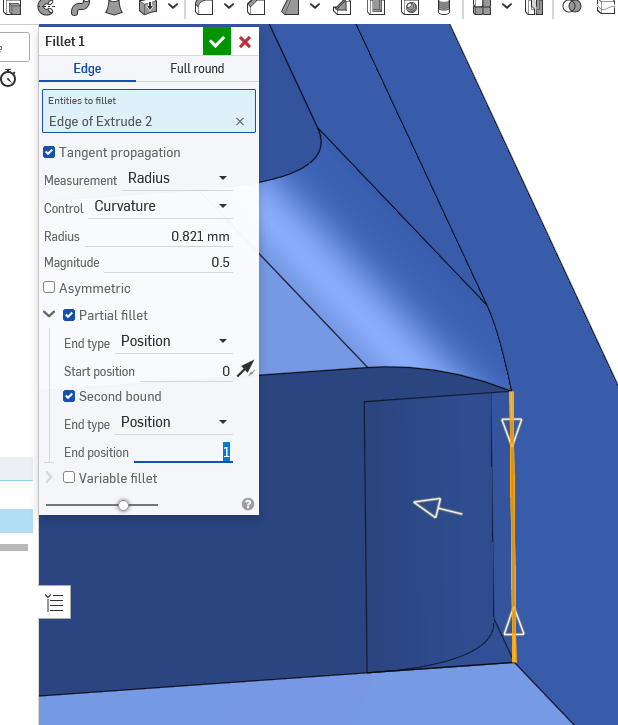
Task: Collapse the Partial fillet section chevron
Action: point(49,315)
